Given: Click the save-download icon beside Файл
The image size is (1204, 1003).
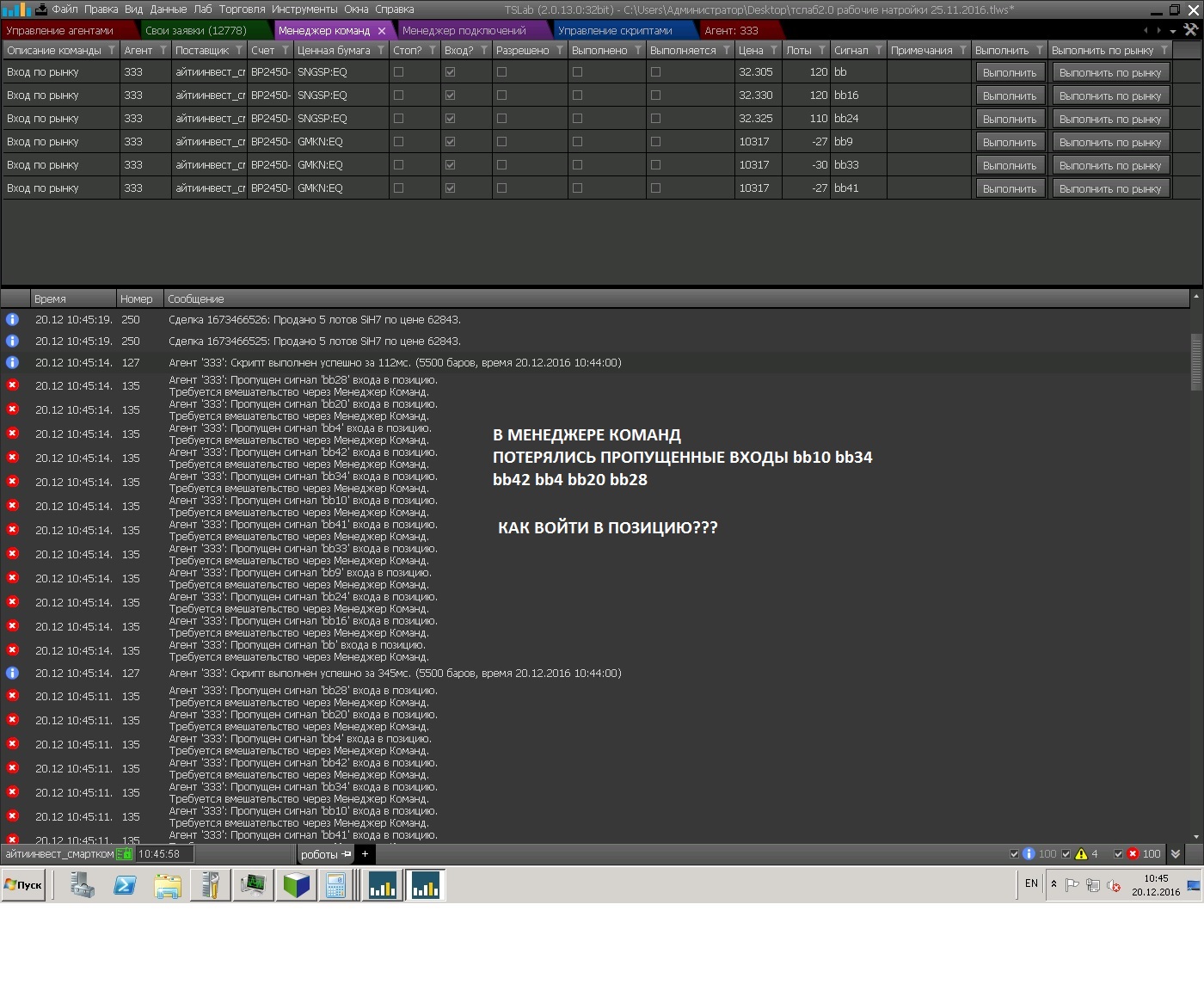Looking at the screenshot, I should tap(41, 9).
